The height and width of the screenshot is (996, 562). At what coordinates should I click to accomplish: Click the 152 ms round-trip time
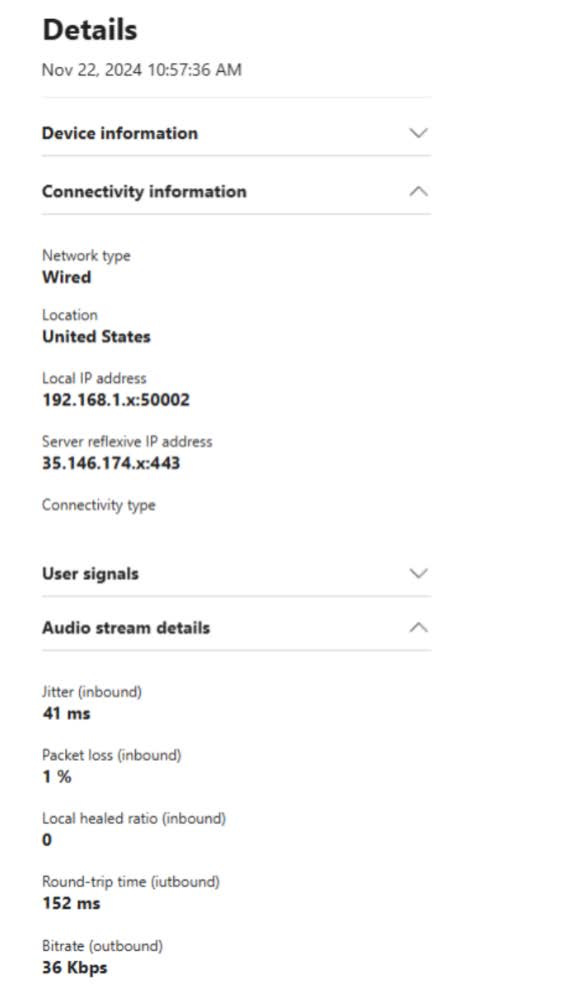[72, 903]
